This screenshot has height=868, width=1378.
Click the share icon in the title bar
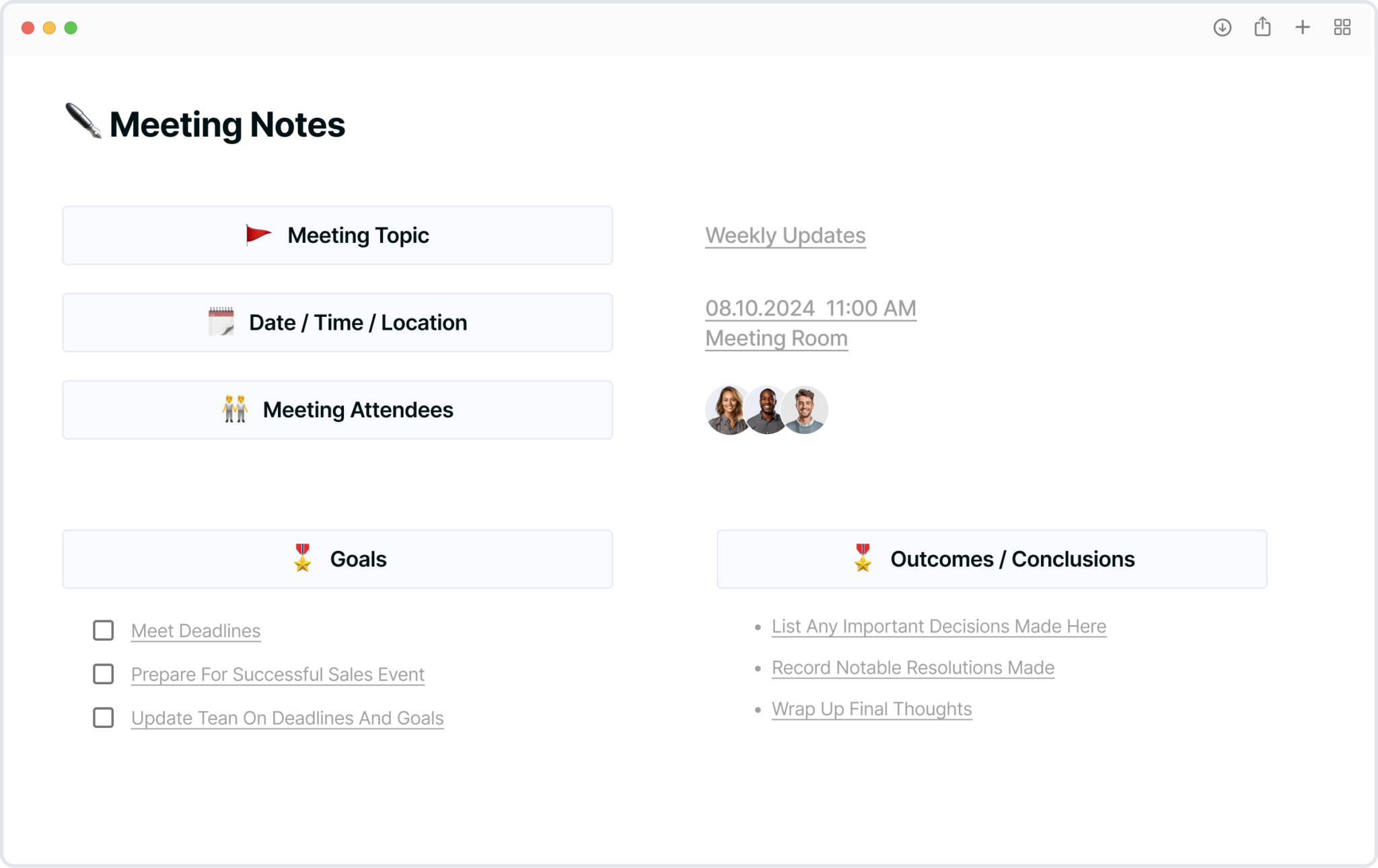(1262, 27)
